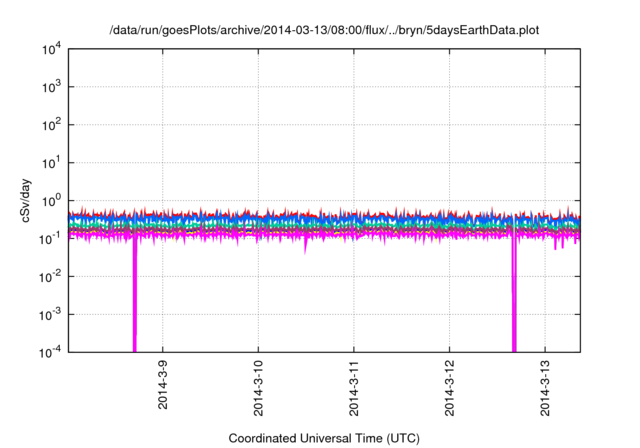The width and height of the screenshot is (640, 448).
Task: Click the 2014-3-11 date tick label
Action: [x=354, y=388]
